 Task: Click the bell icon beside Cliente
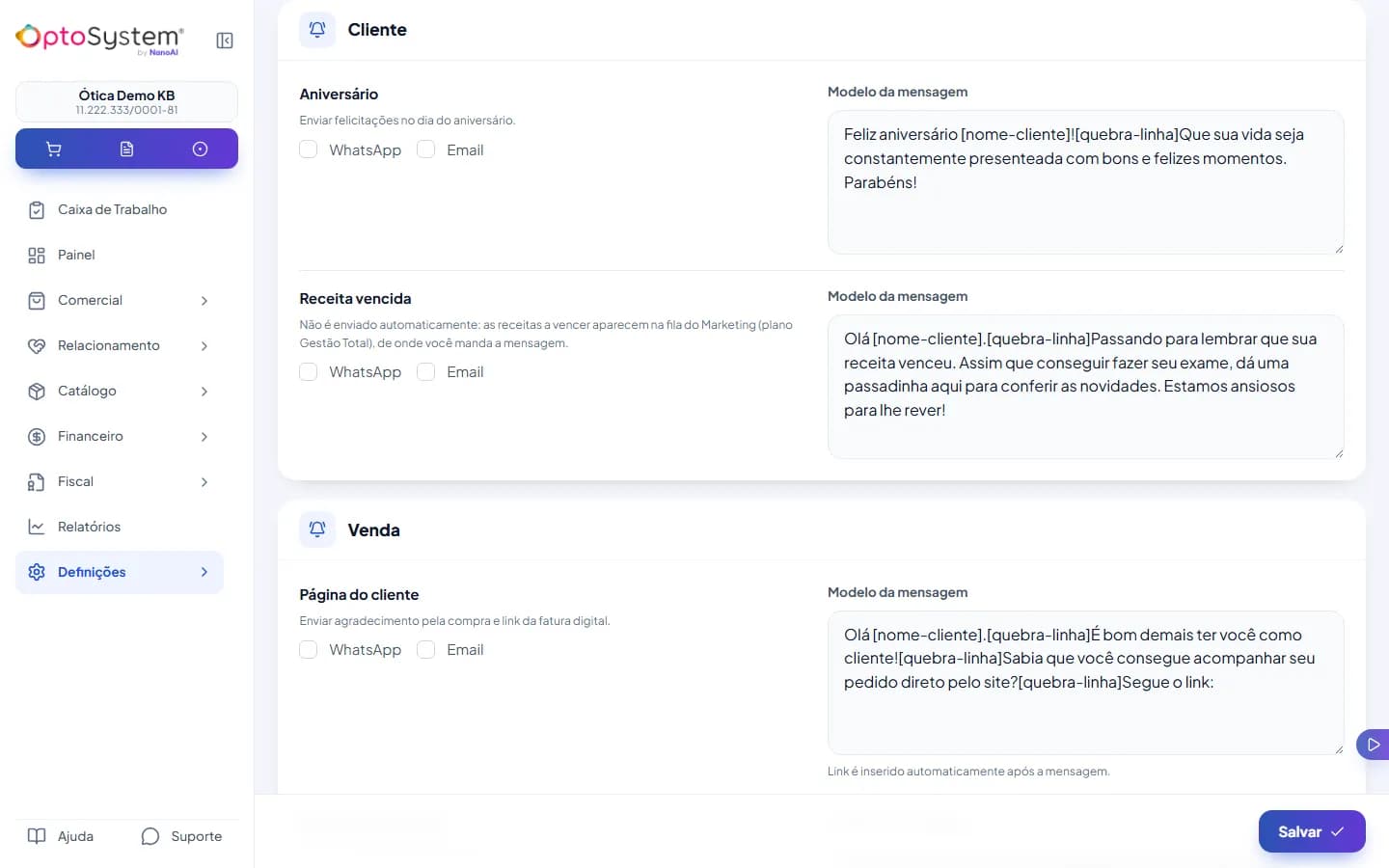click(317, 30)
